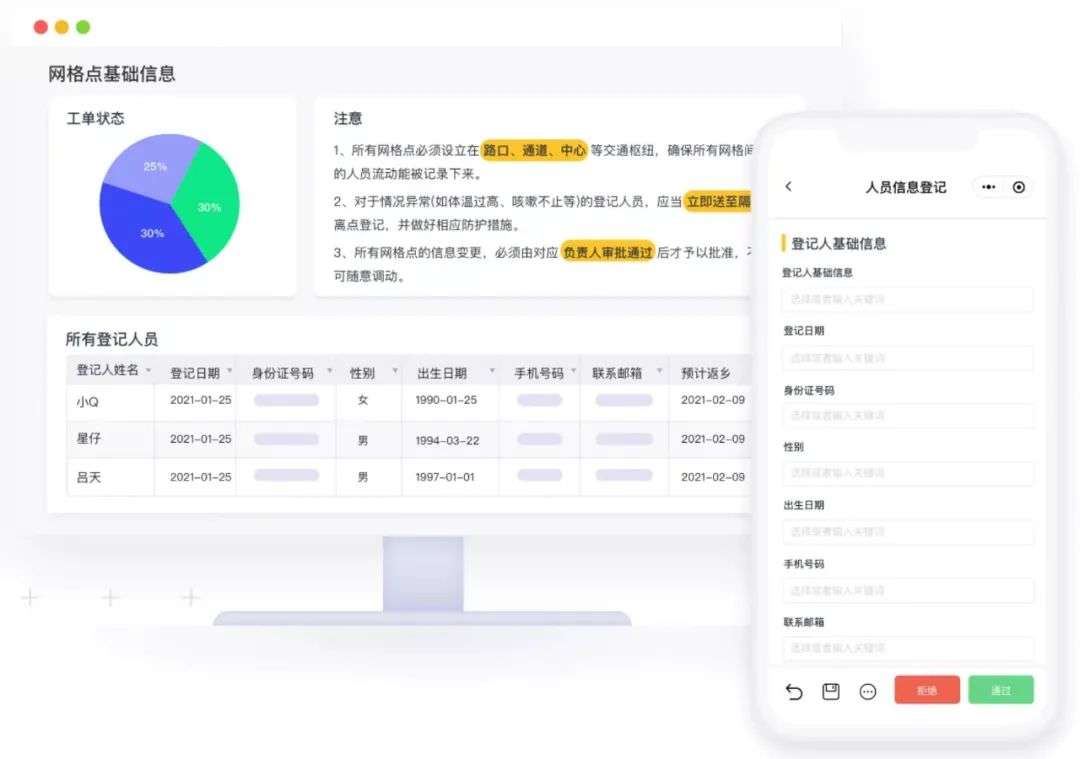
Task: Click the highlighted text 负责人审批通过
Action: (607, 253)
